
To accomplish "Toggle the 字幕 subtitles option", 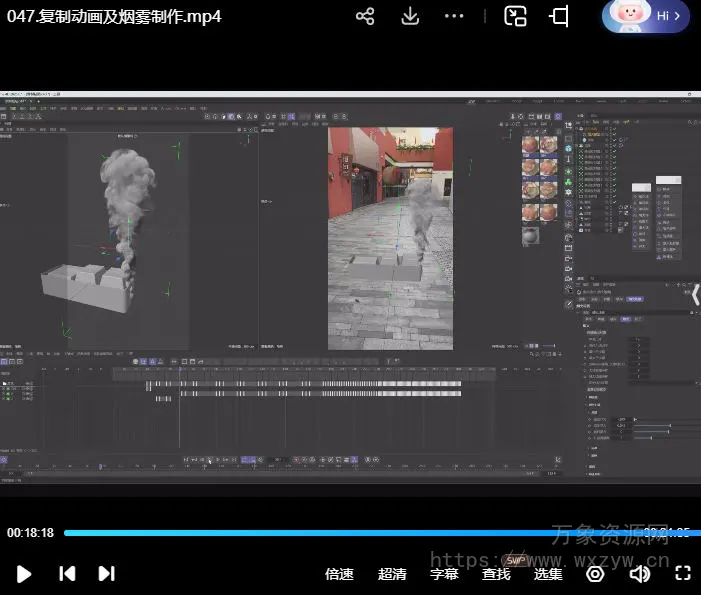I will (444, 574).
